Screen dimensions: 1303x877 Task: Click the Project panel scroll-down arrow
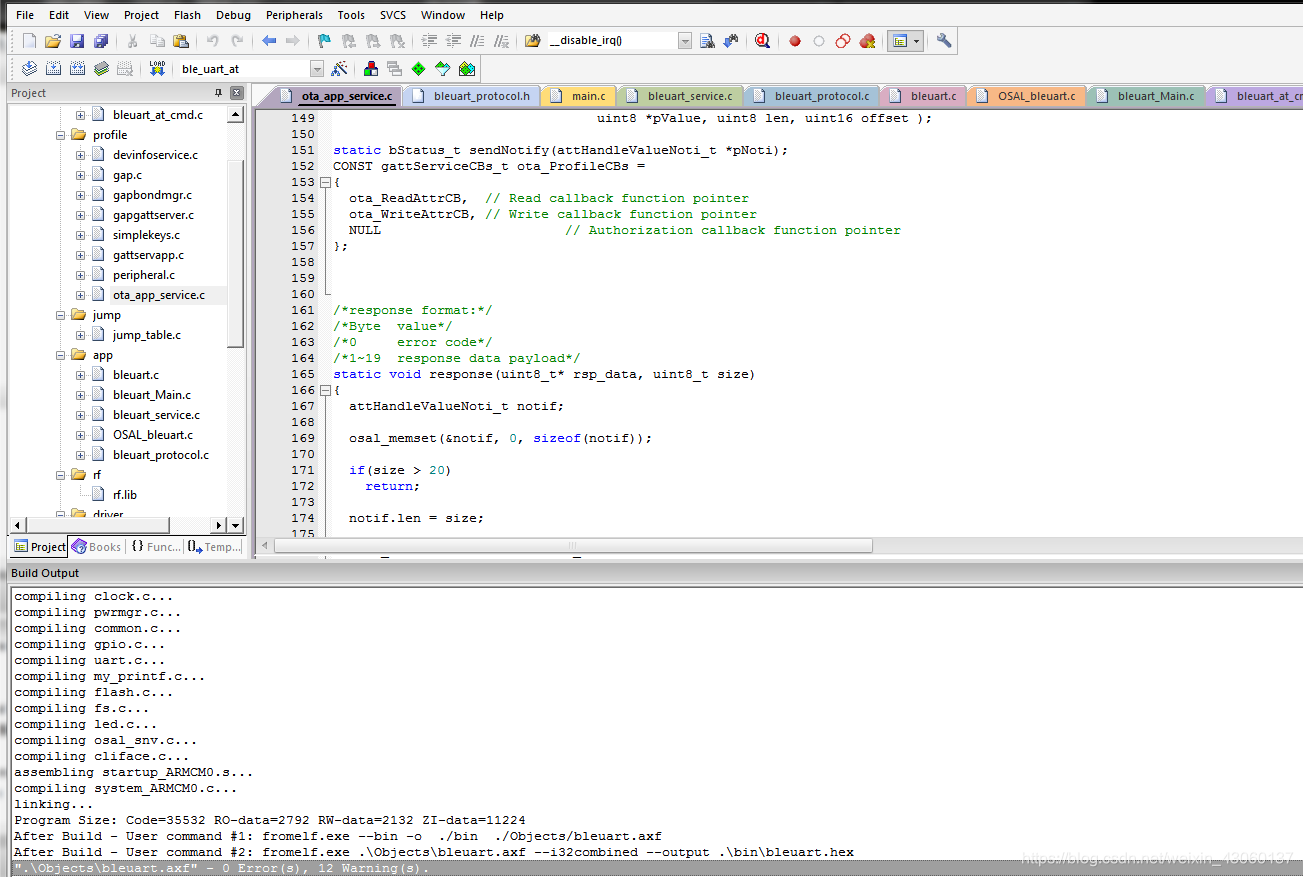click(236, 525)
